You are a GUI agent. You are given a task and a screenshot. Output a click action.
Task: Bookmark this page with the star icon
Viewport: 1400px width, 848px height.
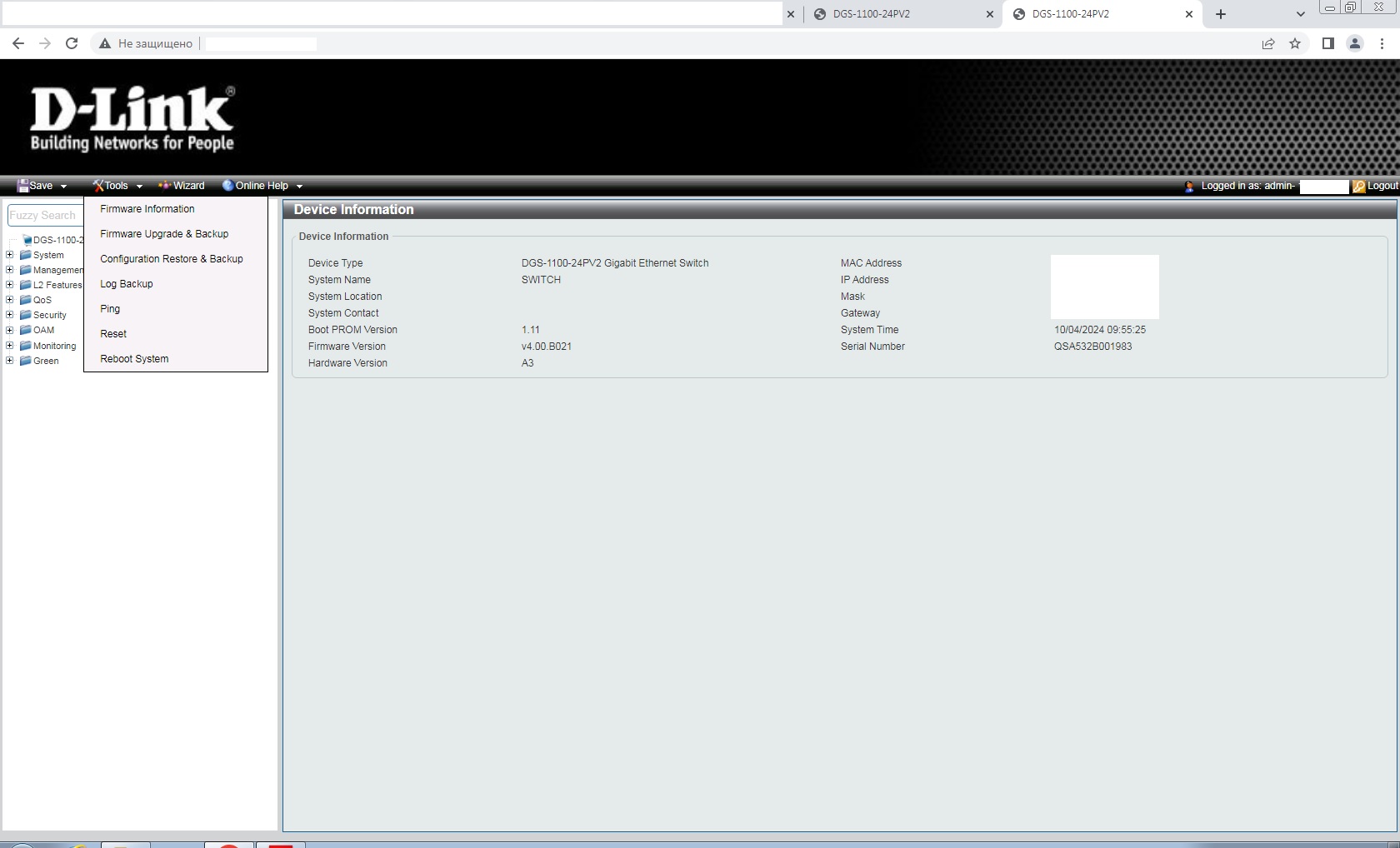tap(1295, 43)
